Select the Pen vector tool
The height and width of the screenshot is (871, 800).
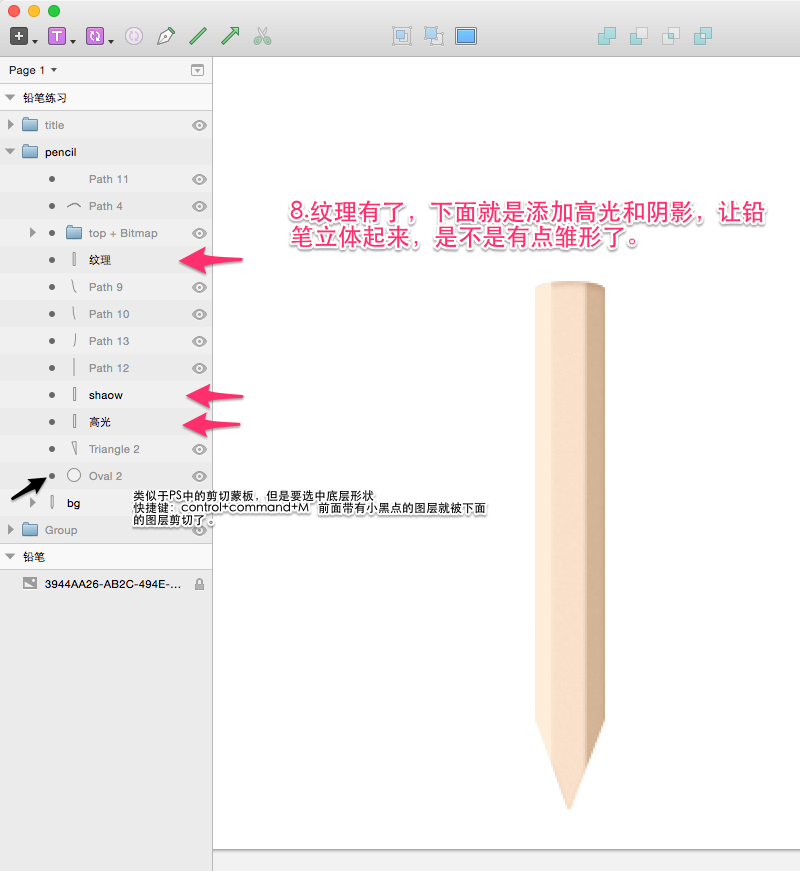pos(166,36)
